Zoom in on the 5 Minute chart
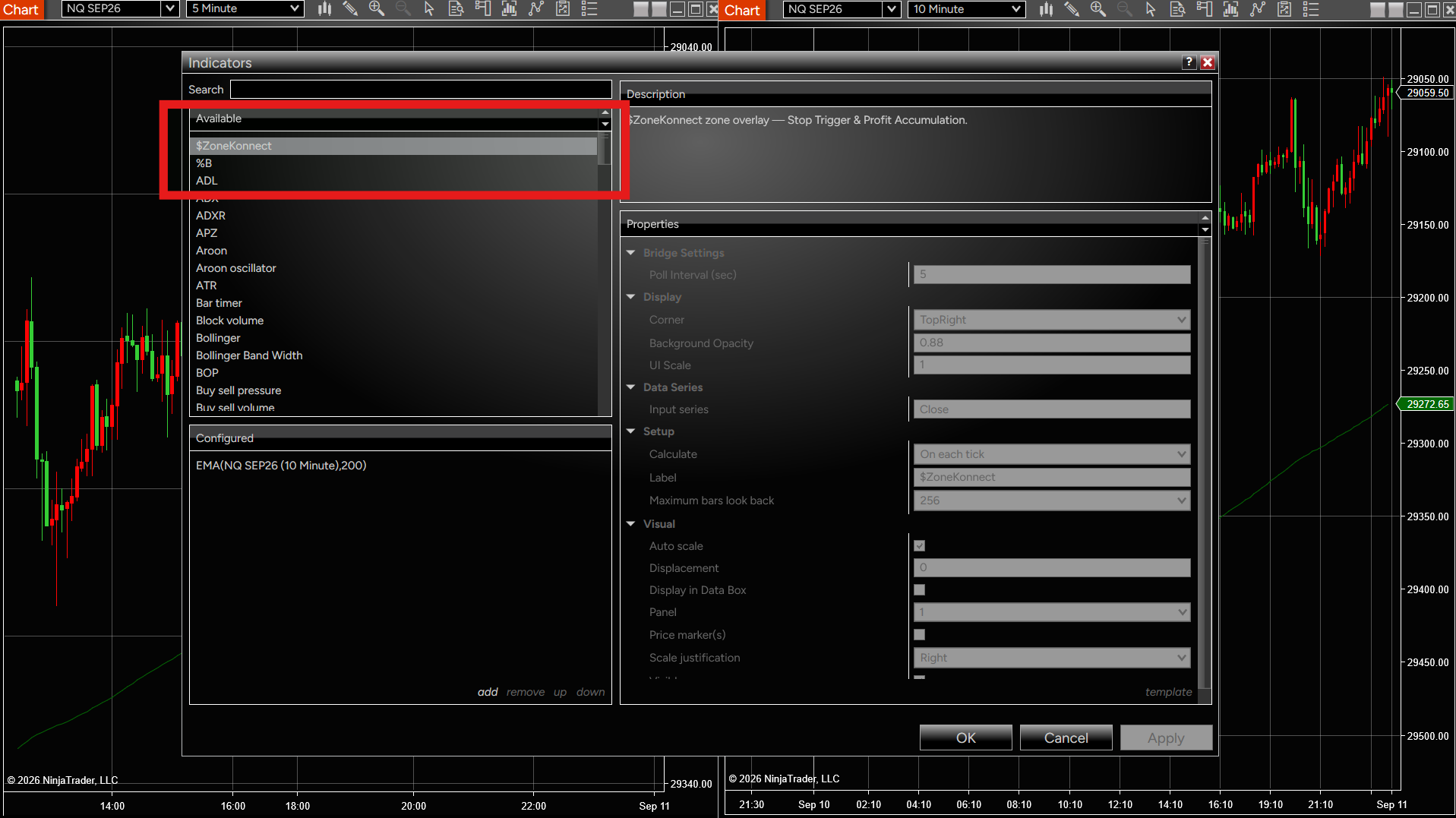Image resolution: width=1456 pixels, height=818 pixels. pyautogui.click(x=376, y=9)
